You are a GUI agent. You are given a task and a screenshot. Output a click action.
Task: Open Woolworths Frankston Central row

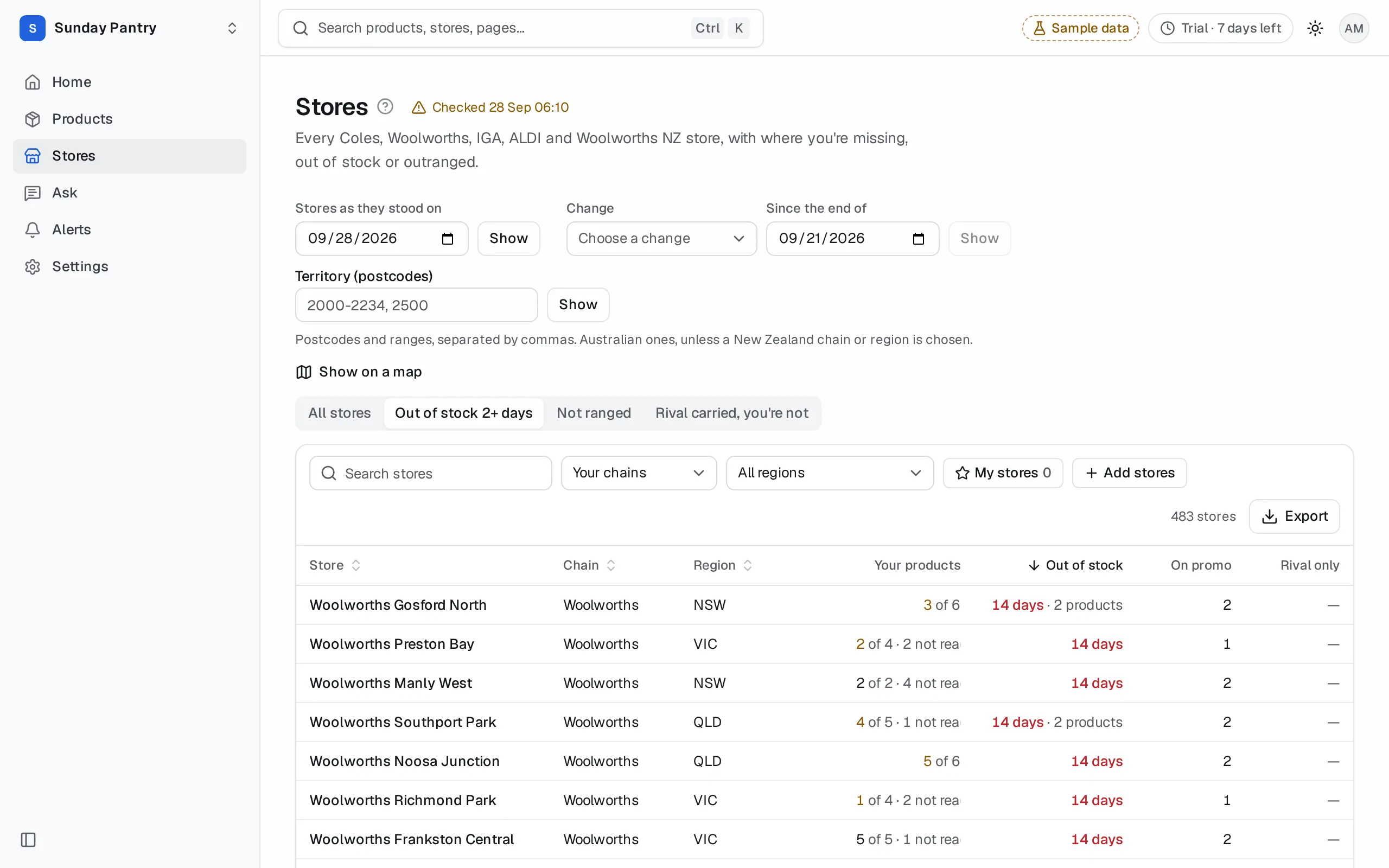click(x=824, y=839)
